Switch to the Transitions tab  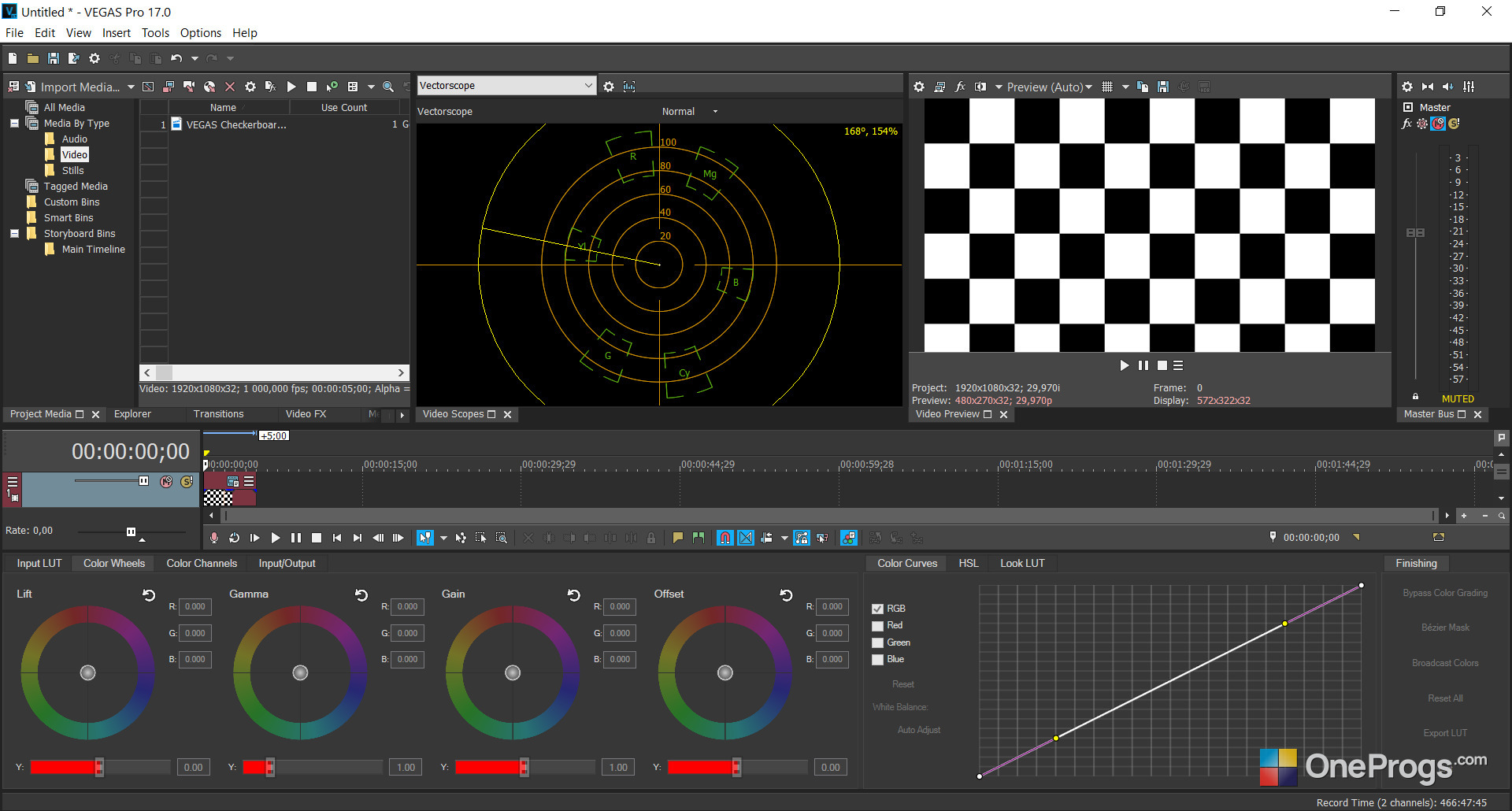(219, 414)
